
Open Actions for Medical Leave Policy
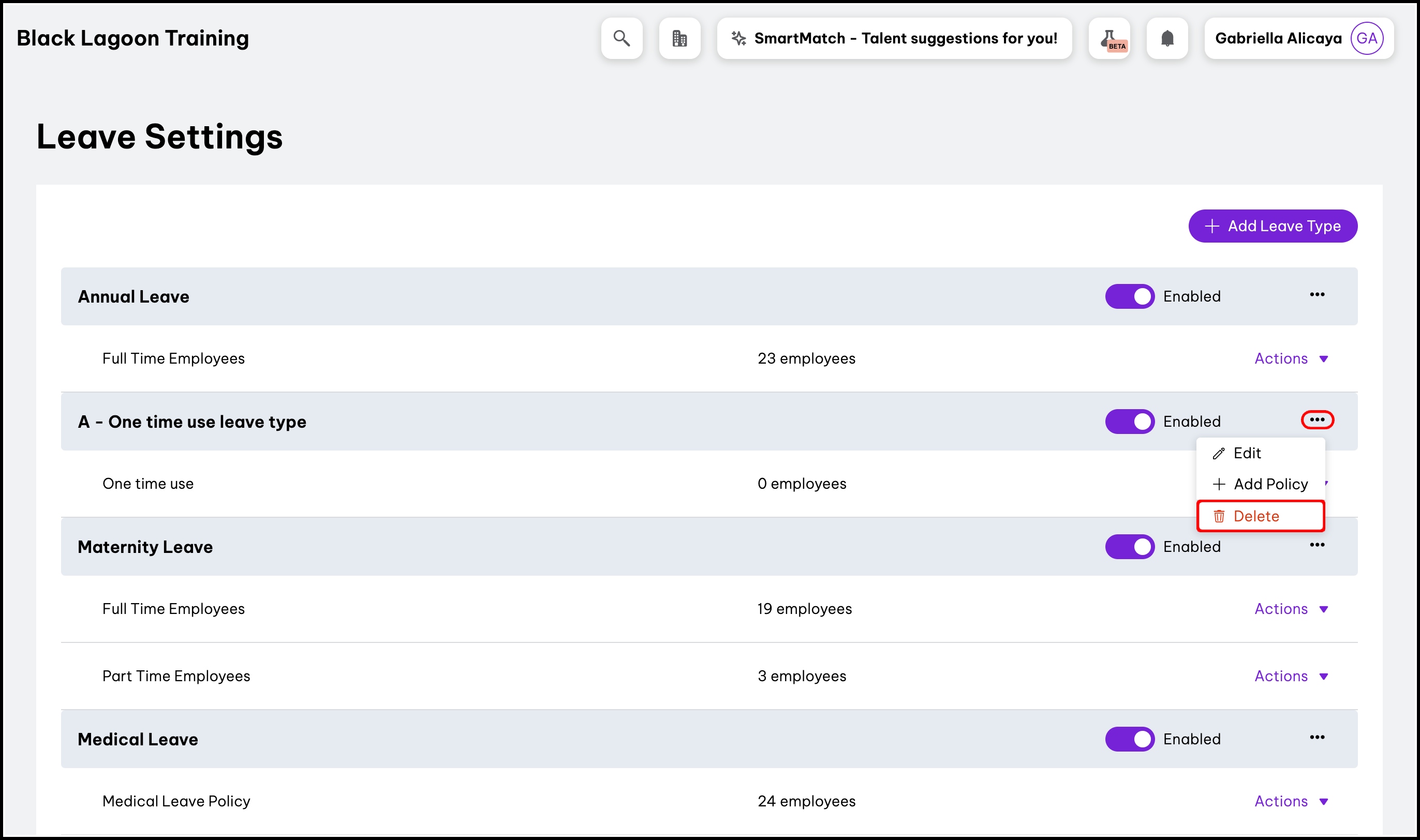click(x=1290, y=801)
